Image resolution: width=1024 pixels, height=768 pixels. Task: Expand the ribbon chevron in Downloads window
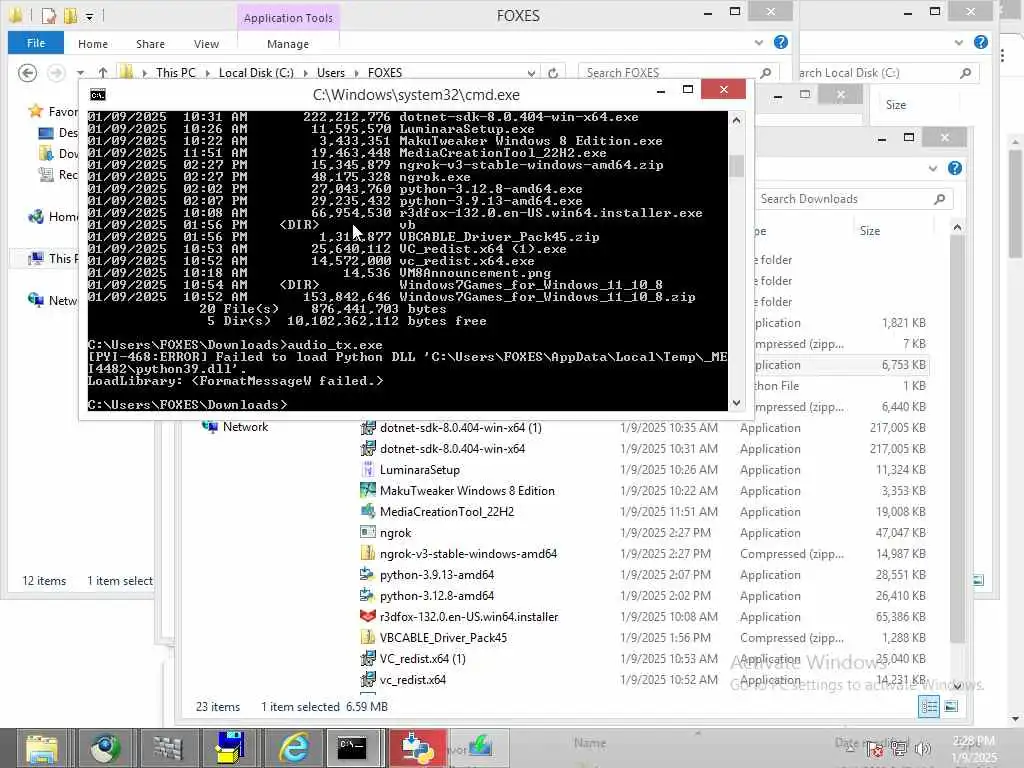[x=933, y=168]
